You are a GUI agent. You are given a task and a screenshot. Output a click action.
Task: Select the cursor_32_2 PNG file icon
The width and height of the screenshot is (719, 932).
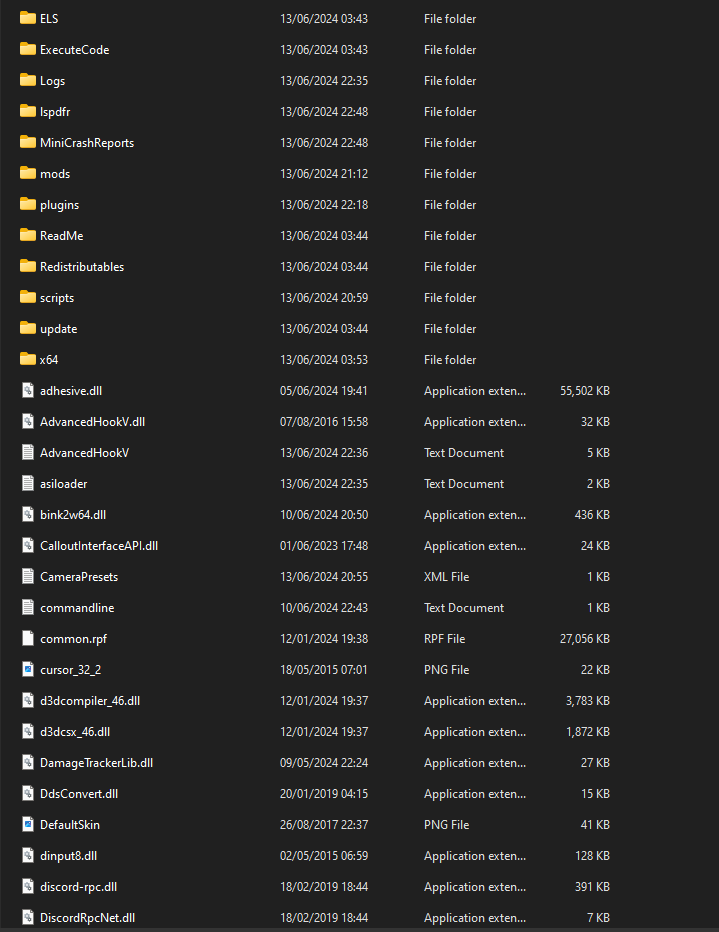pyautogui.click(x=28, y=669)
